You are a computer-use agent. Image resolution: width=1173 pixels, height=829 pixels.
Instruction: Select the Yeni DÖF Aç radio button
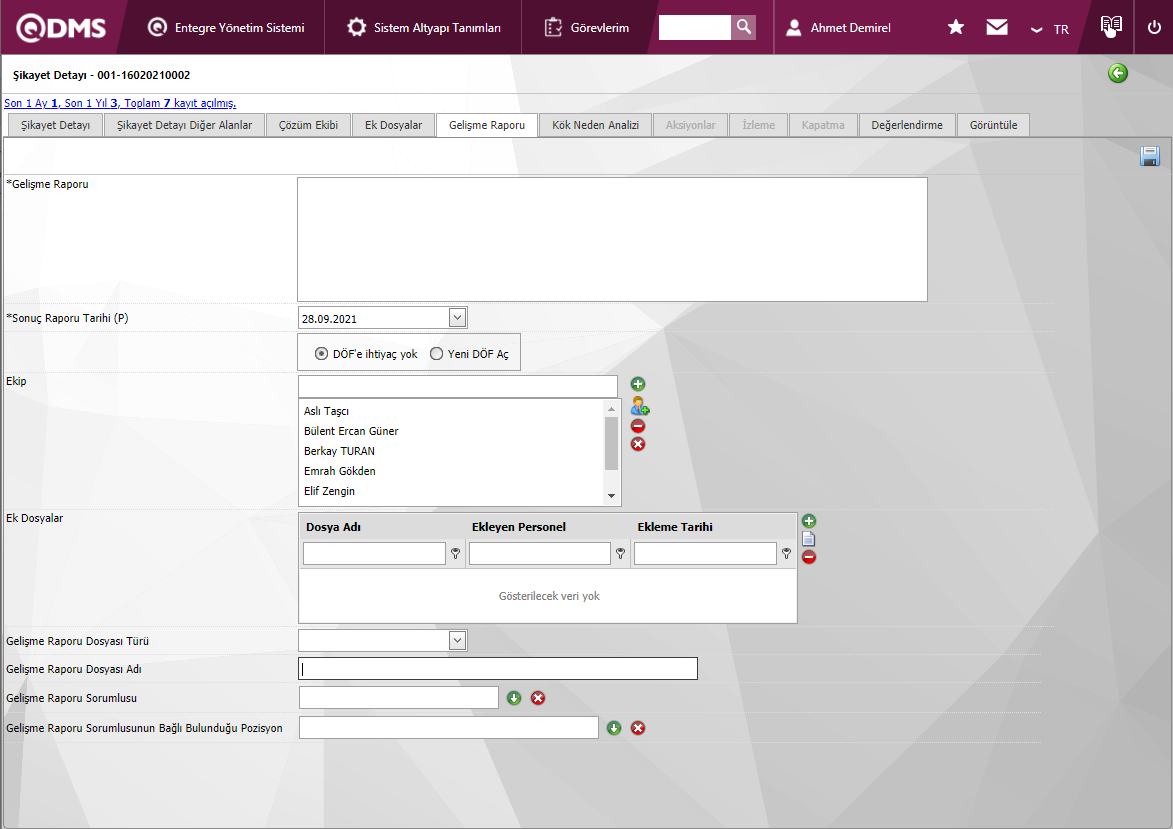tap(436, 353)
